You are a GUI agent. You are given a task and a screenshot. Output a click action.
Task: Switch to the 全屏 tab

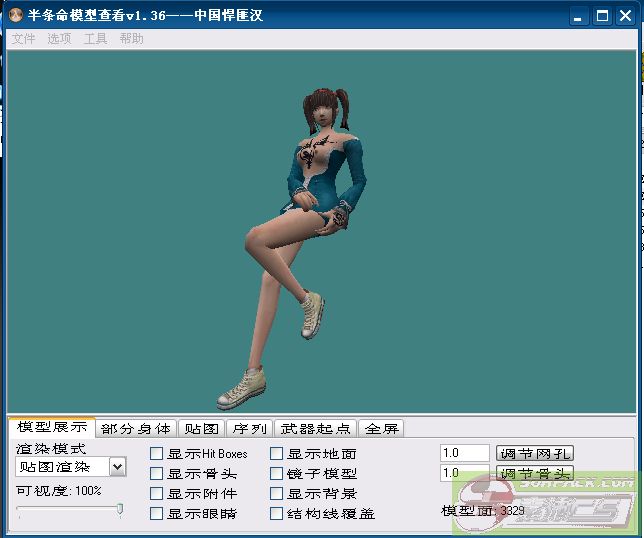(x=381, y=429)
